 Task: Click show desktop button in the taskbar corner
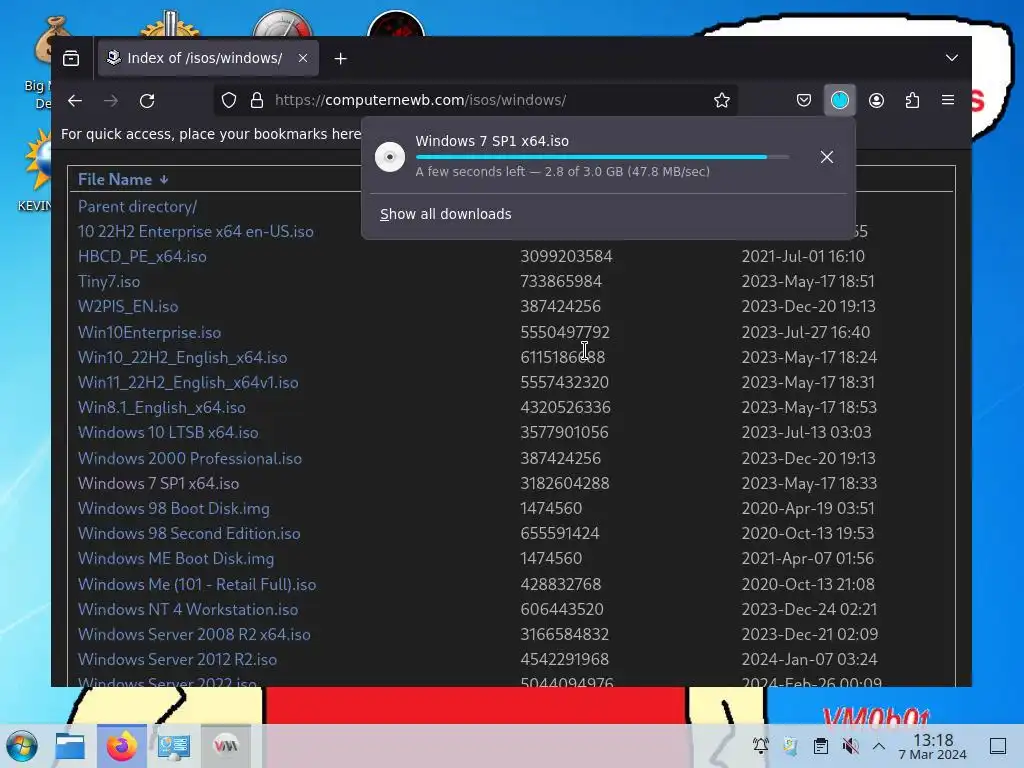point(998,746)
